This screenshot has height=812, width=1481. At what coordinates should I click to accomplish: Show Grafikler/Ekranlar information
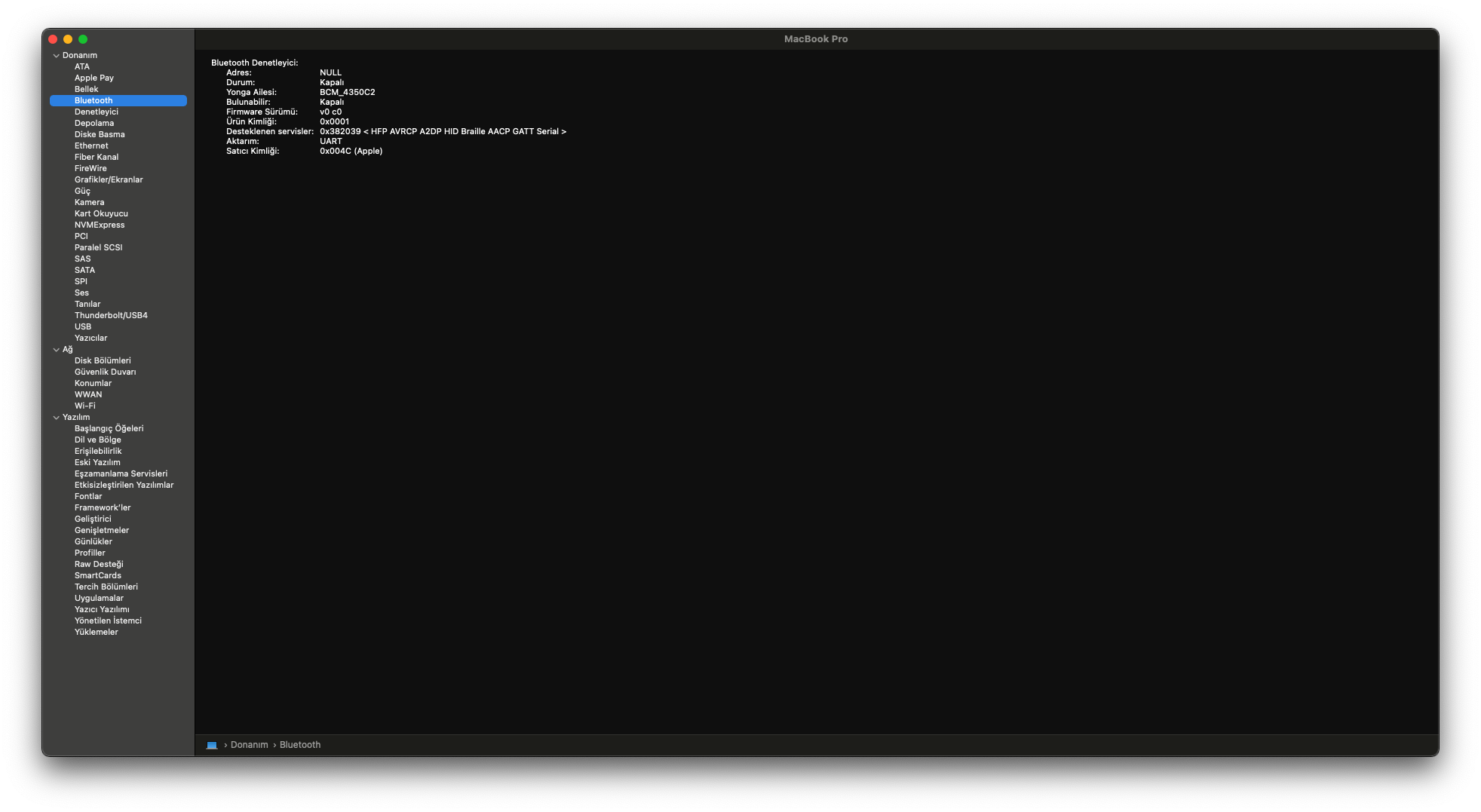click(x=109, y=179)
